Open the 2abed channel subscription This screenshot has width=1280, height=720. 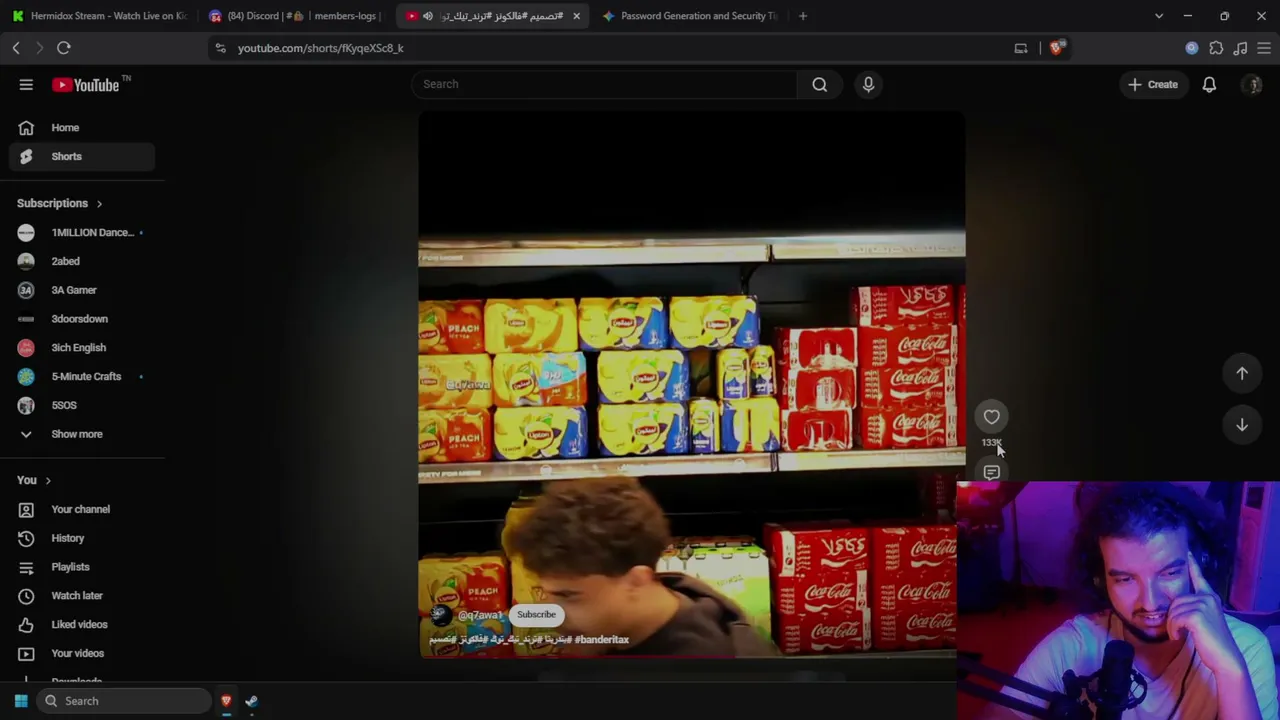point(82,262)
